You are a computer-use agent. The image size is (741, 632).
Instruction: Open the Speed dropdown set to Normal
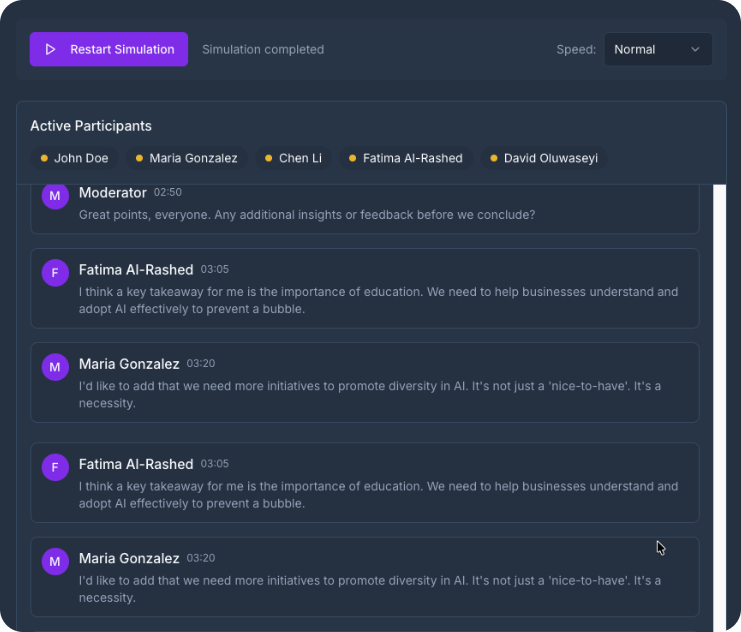pos(657,49)
